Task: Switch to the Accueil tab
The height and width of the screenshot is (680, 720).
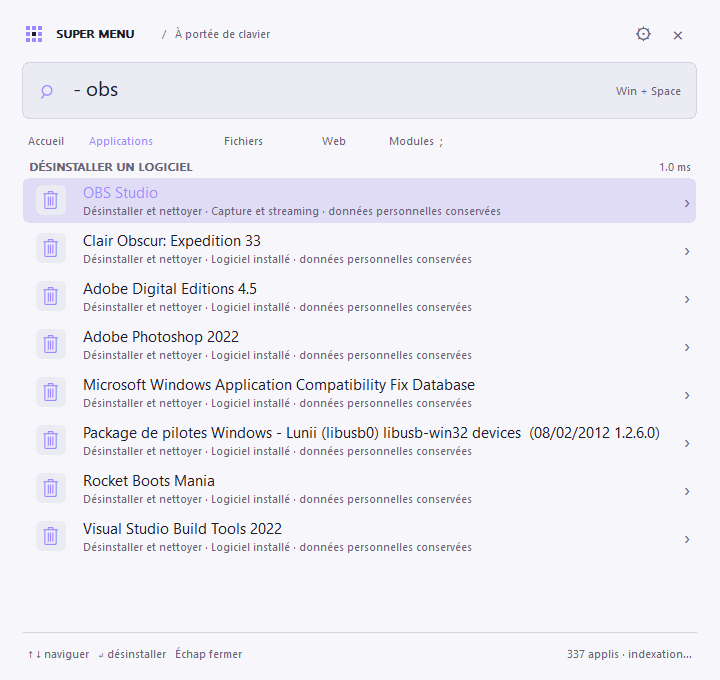Action: coord(46,141)
